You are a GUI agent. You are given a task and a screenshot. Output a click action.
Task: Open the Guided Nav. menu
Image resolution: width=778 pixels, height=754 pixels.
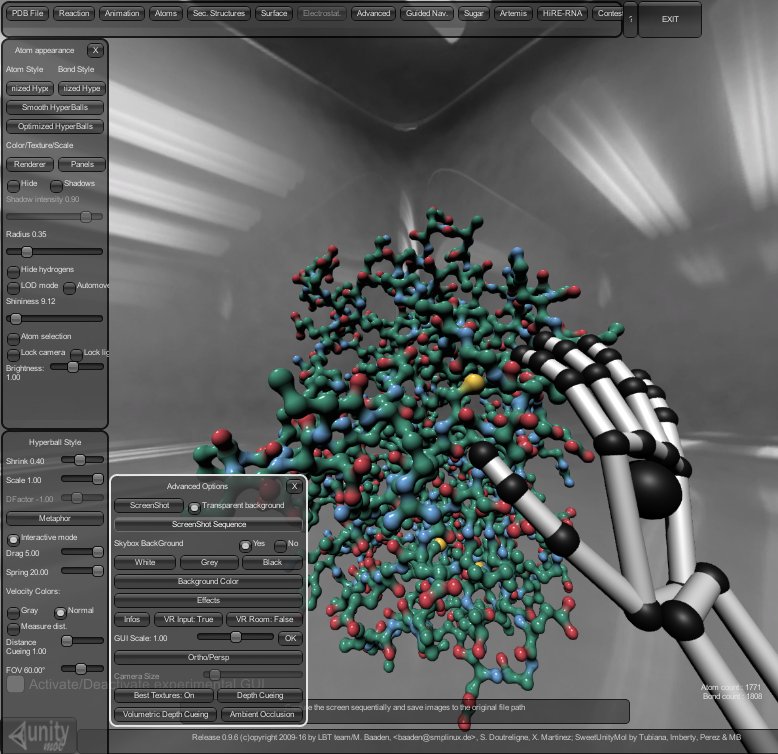point(428,14)
